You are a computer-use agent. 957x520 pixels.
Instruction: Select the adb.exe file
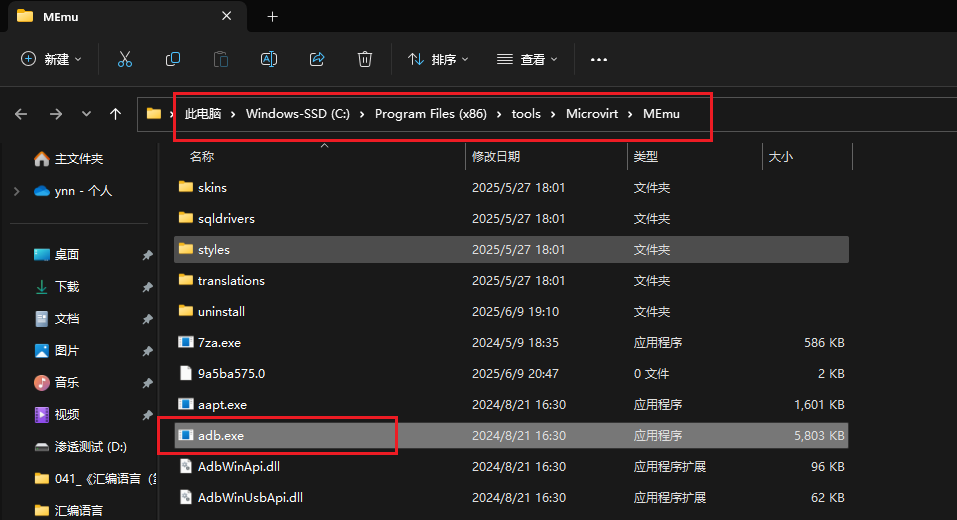tap(221, 435)
